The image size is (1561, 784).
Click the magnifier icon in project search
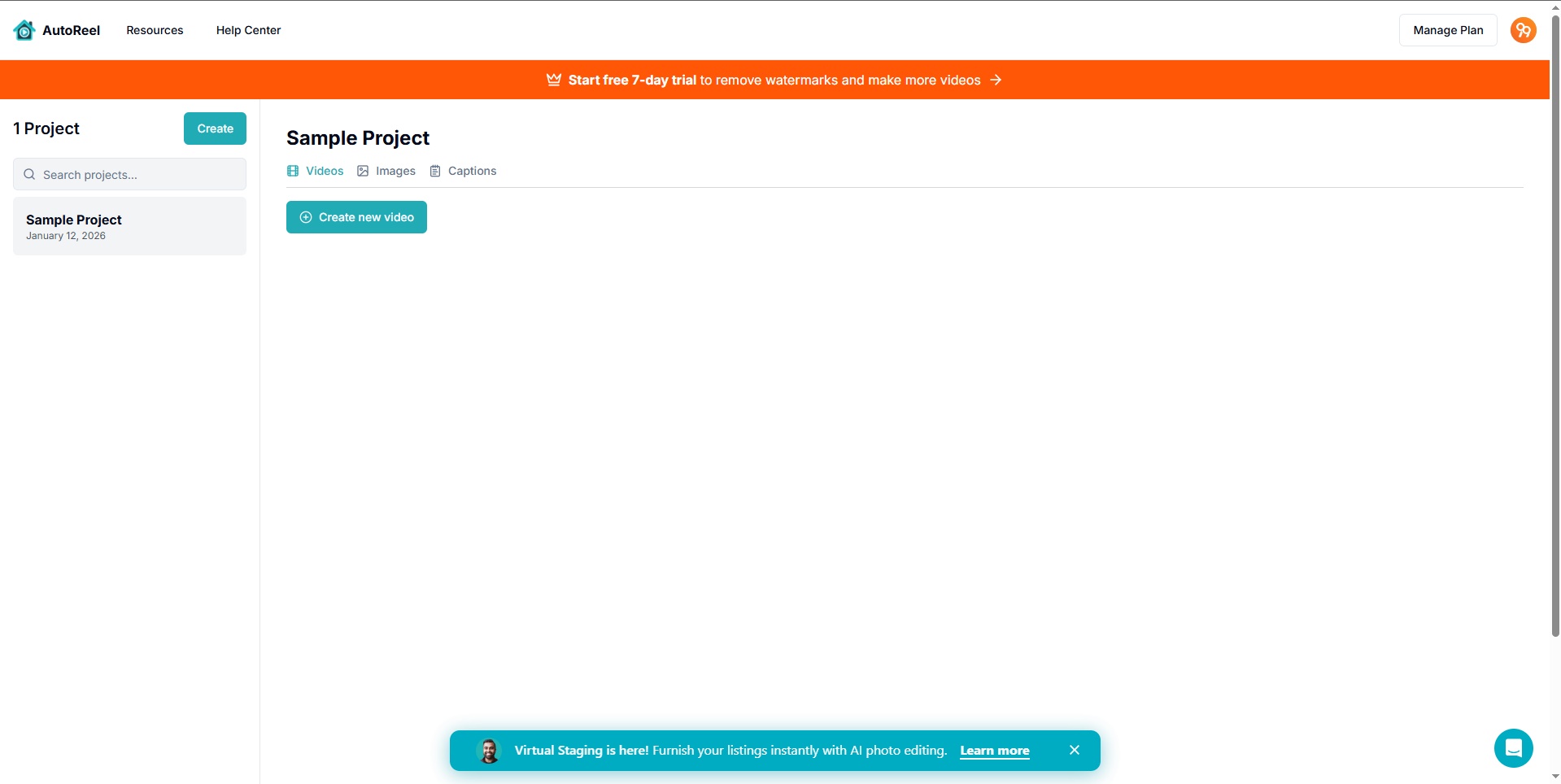pyautogui.click(x=29, y=174)
